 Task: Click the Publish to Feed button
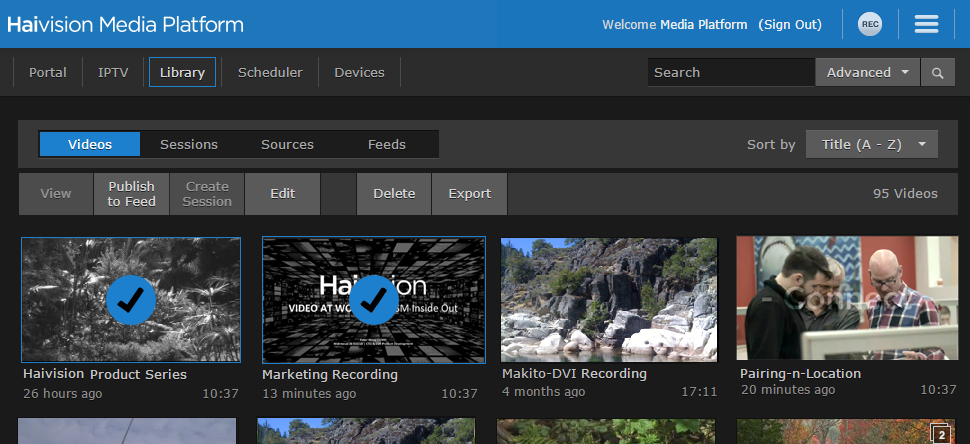coord(132,194)
